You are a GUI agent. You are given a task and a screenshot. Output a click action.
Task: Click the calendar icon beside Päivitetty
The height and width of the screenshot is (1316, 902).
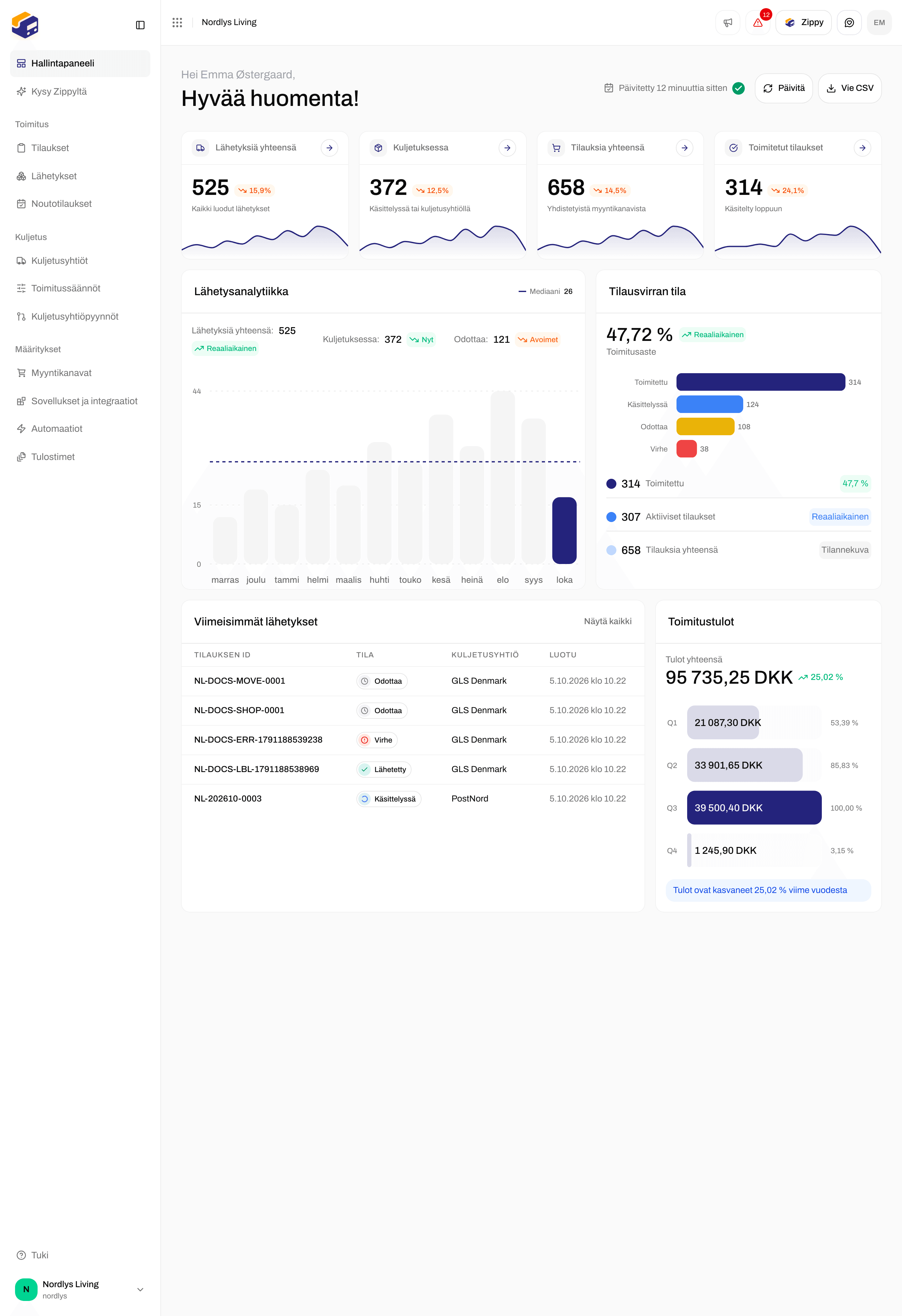coord(609,88)
